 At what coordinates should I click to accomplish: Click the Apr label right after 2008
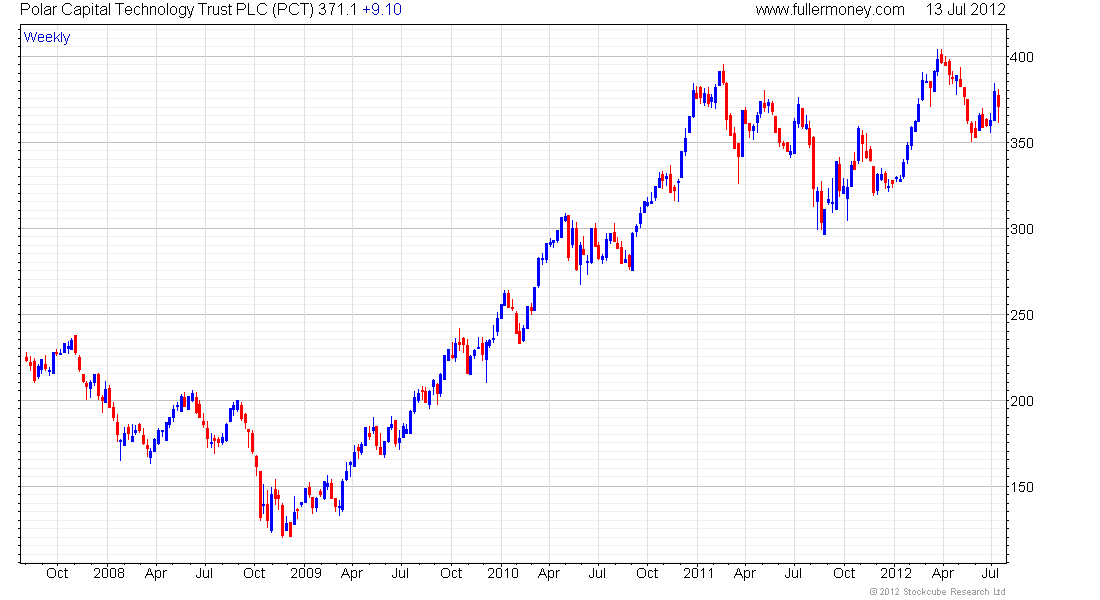[156, 574]
